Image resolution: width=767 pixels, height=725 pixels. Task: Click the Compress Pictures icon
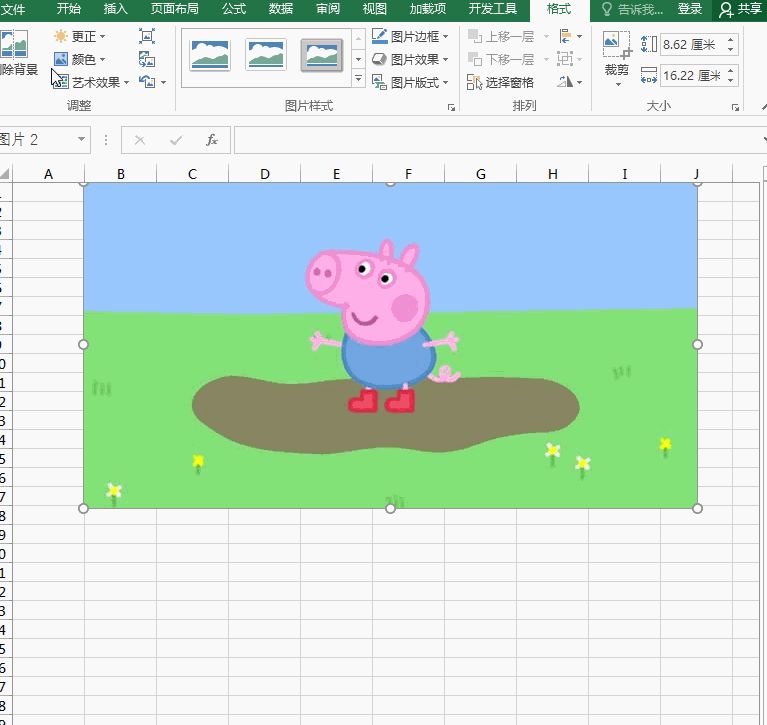[147, 36]
